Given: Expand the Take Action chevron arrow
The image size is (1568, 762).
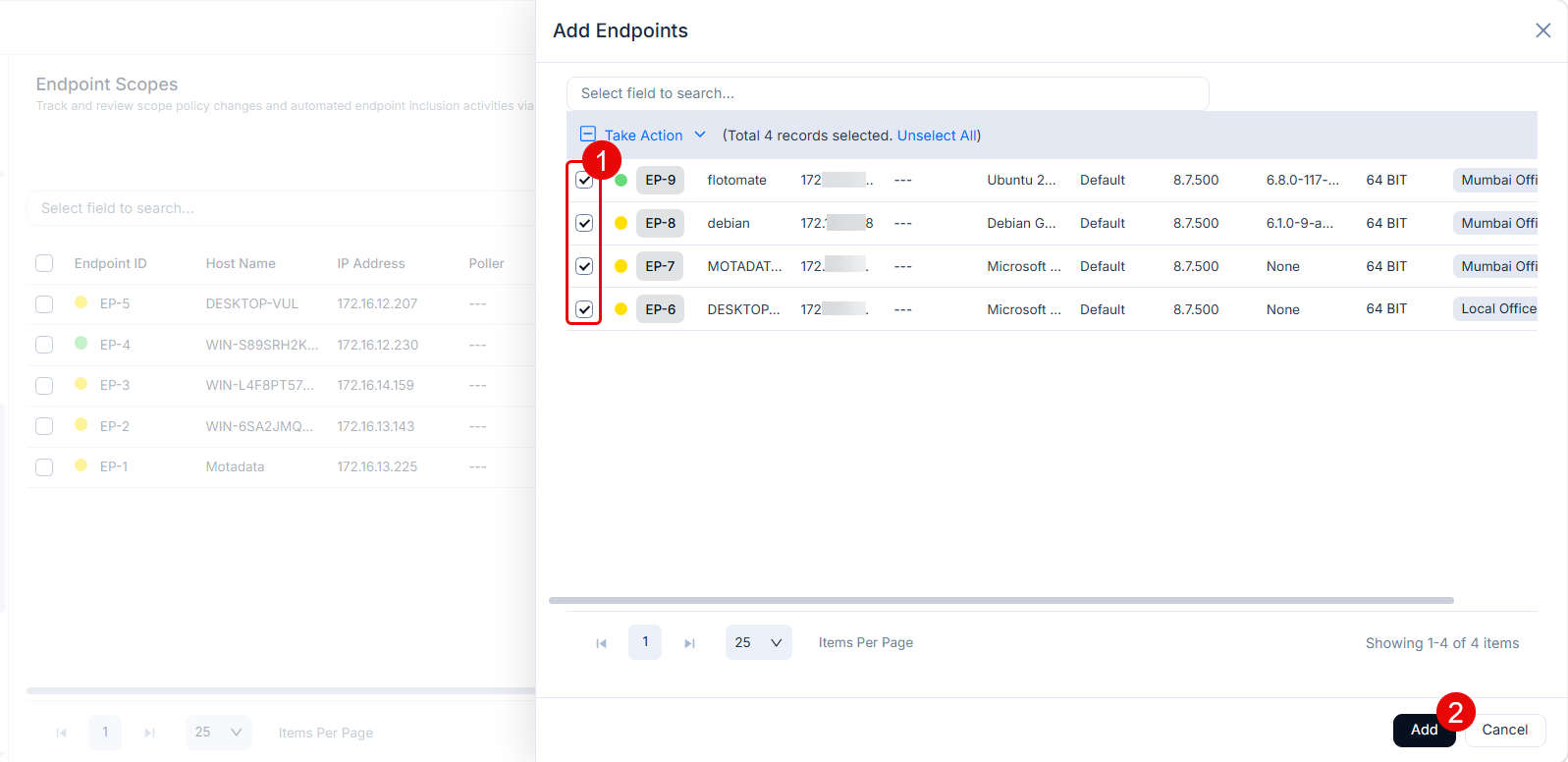Looking at the screenshot, I should (x=700, y=135).
